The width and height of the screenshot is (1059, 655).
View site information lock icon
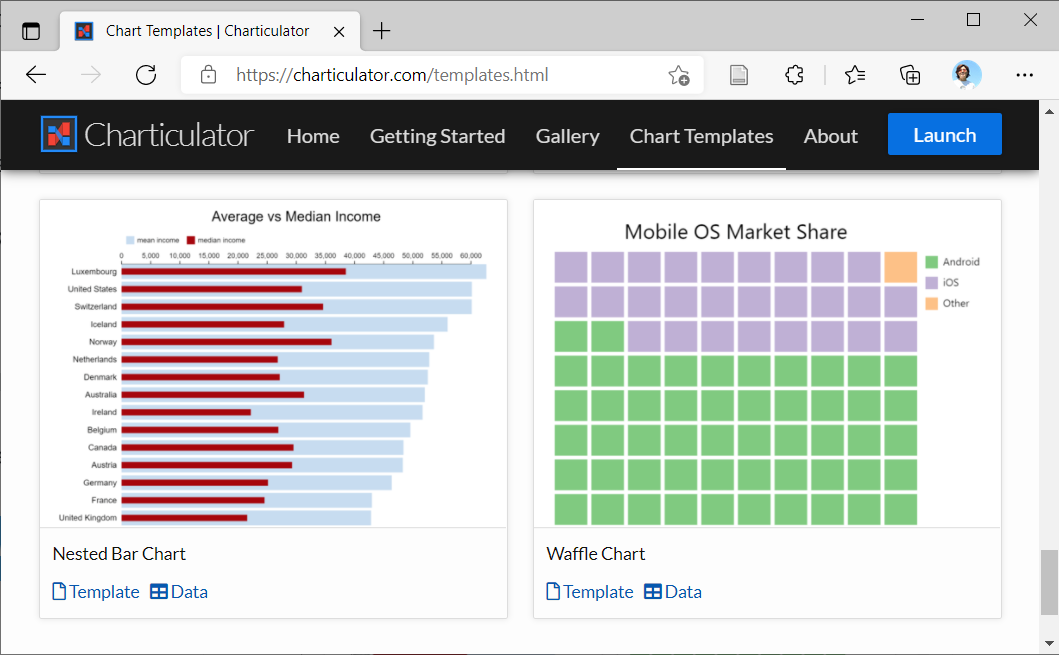pyautogui.click(x=209, y=74)
